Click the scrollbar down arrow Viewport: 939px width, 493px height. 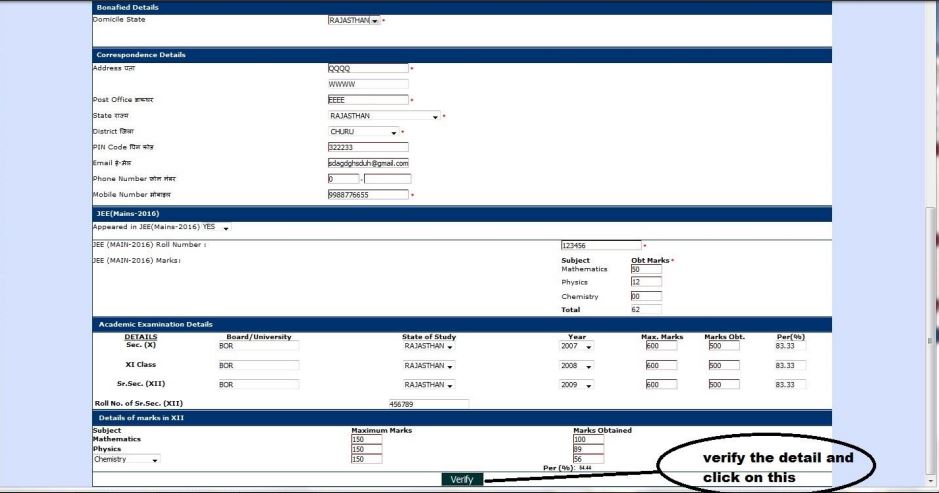pos(931,480)
